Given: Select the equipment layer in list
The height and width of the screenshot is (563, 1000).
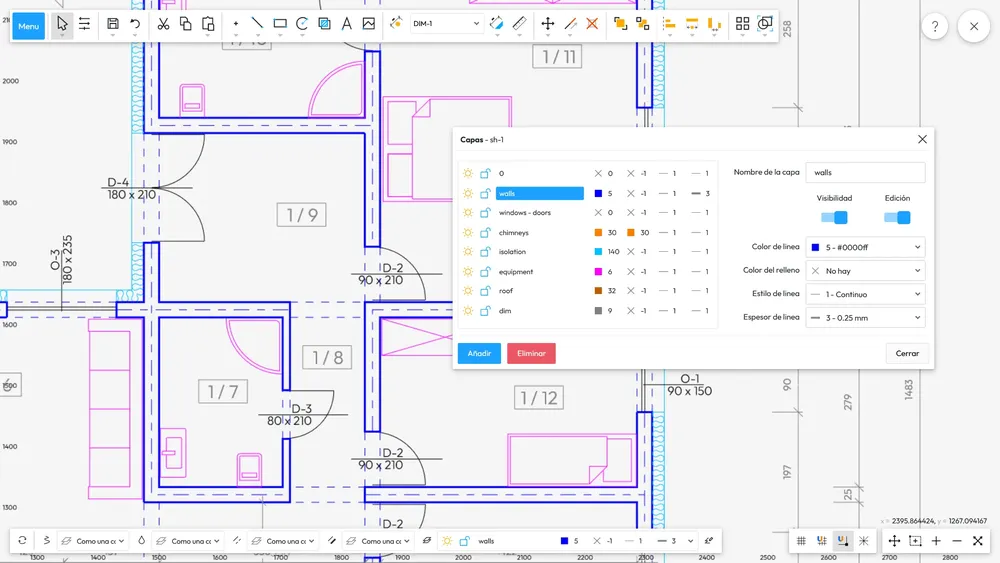Looking at the screenshot, I should click(516, 272).
